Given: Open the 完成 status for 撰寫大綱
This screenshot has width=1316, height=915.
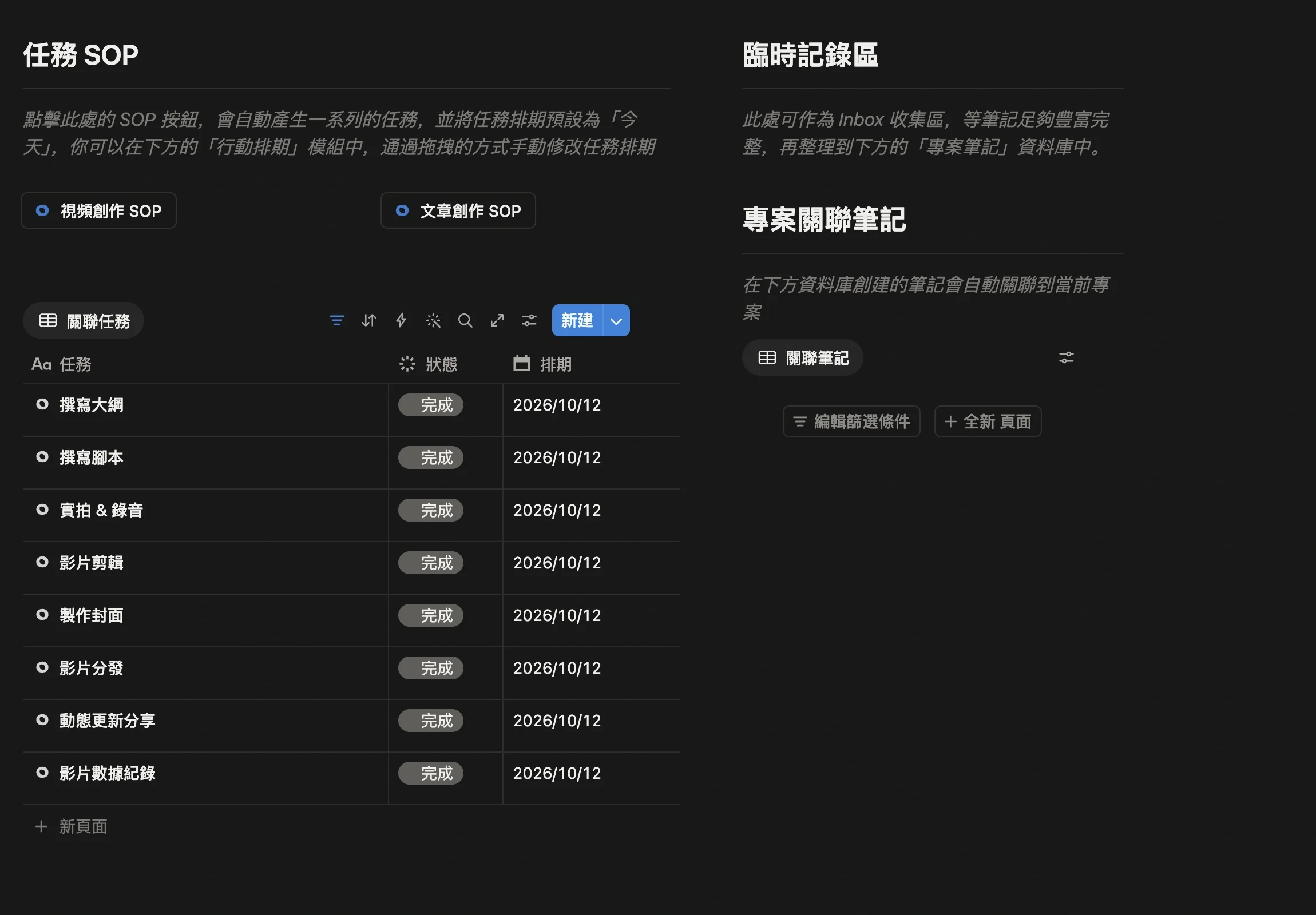Looking at the screenshot, I should click(430, 405).
